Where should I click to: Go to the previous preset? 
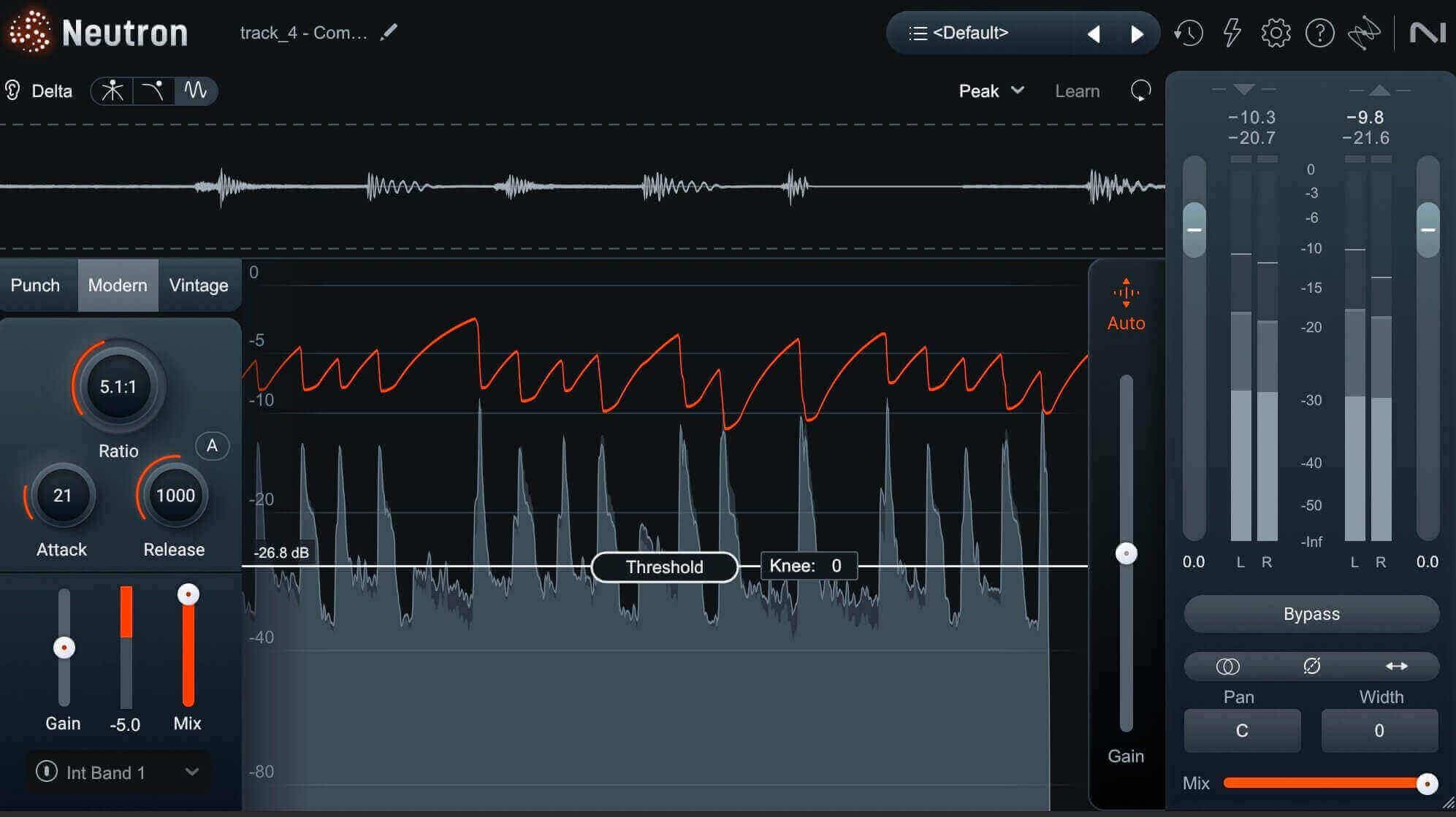click(x=1094, y=34)
